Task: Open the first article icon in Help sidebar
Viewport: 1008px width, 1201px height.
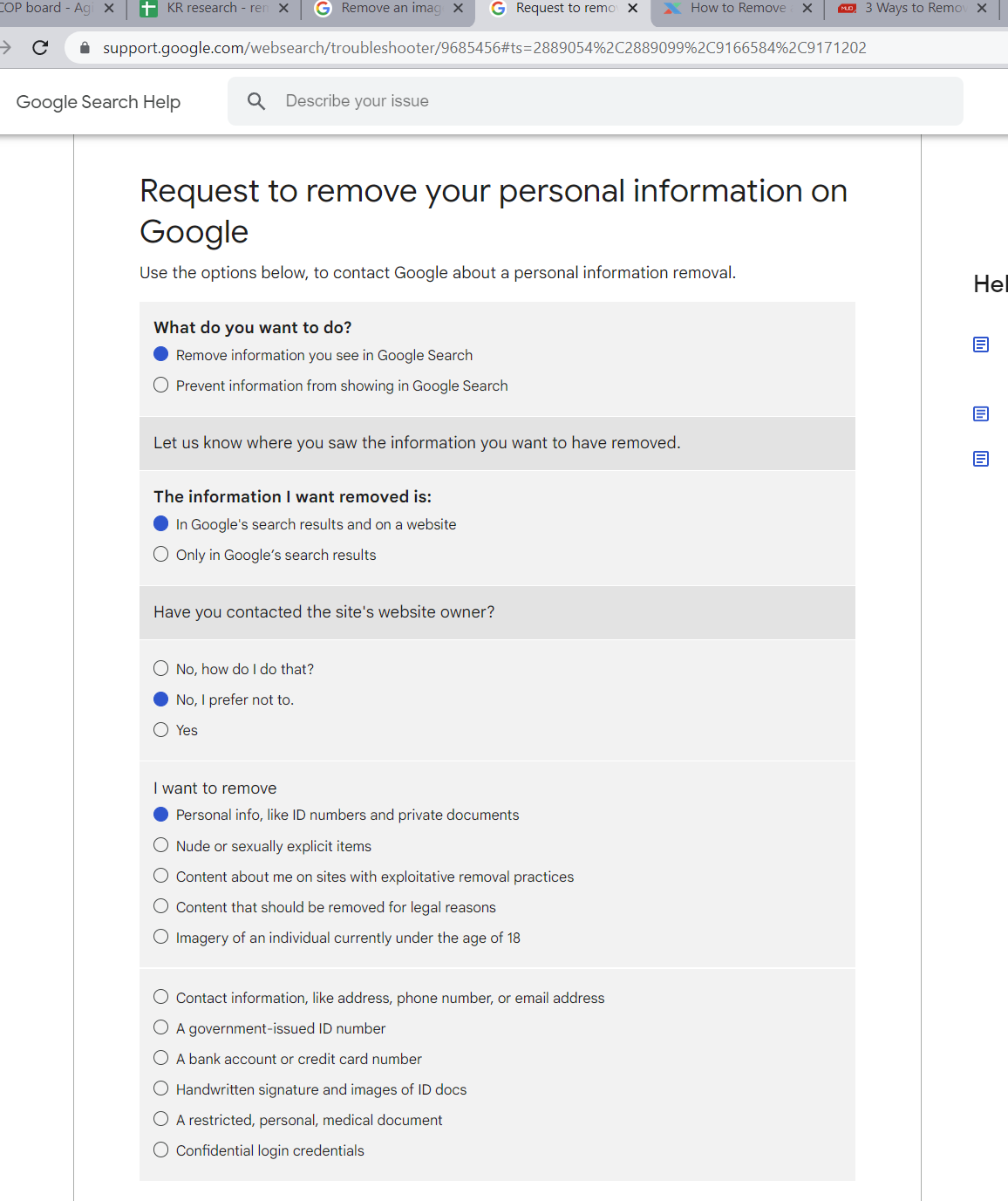Action: (x=981, y=345)
